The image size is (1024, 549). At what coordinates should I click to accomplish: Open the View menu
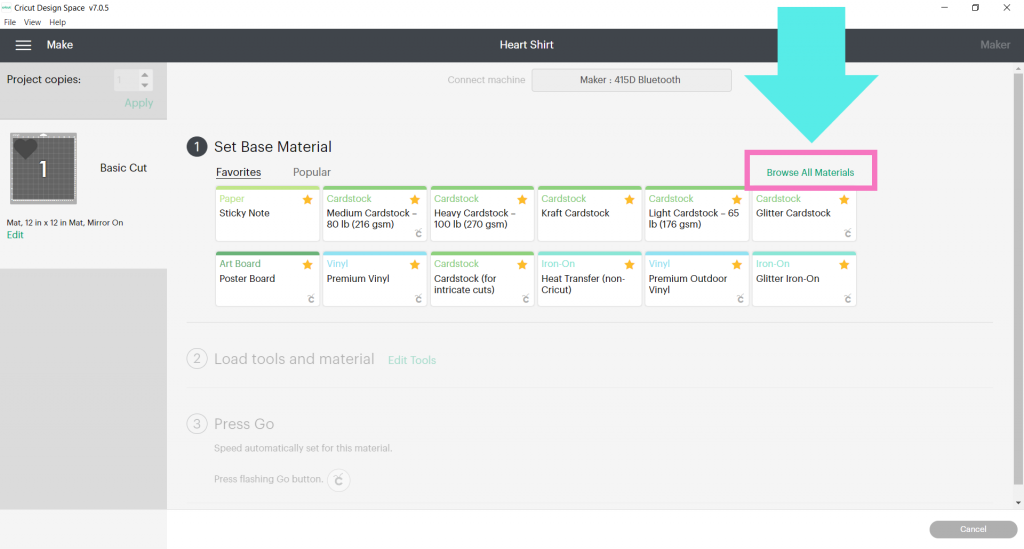32,22
